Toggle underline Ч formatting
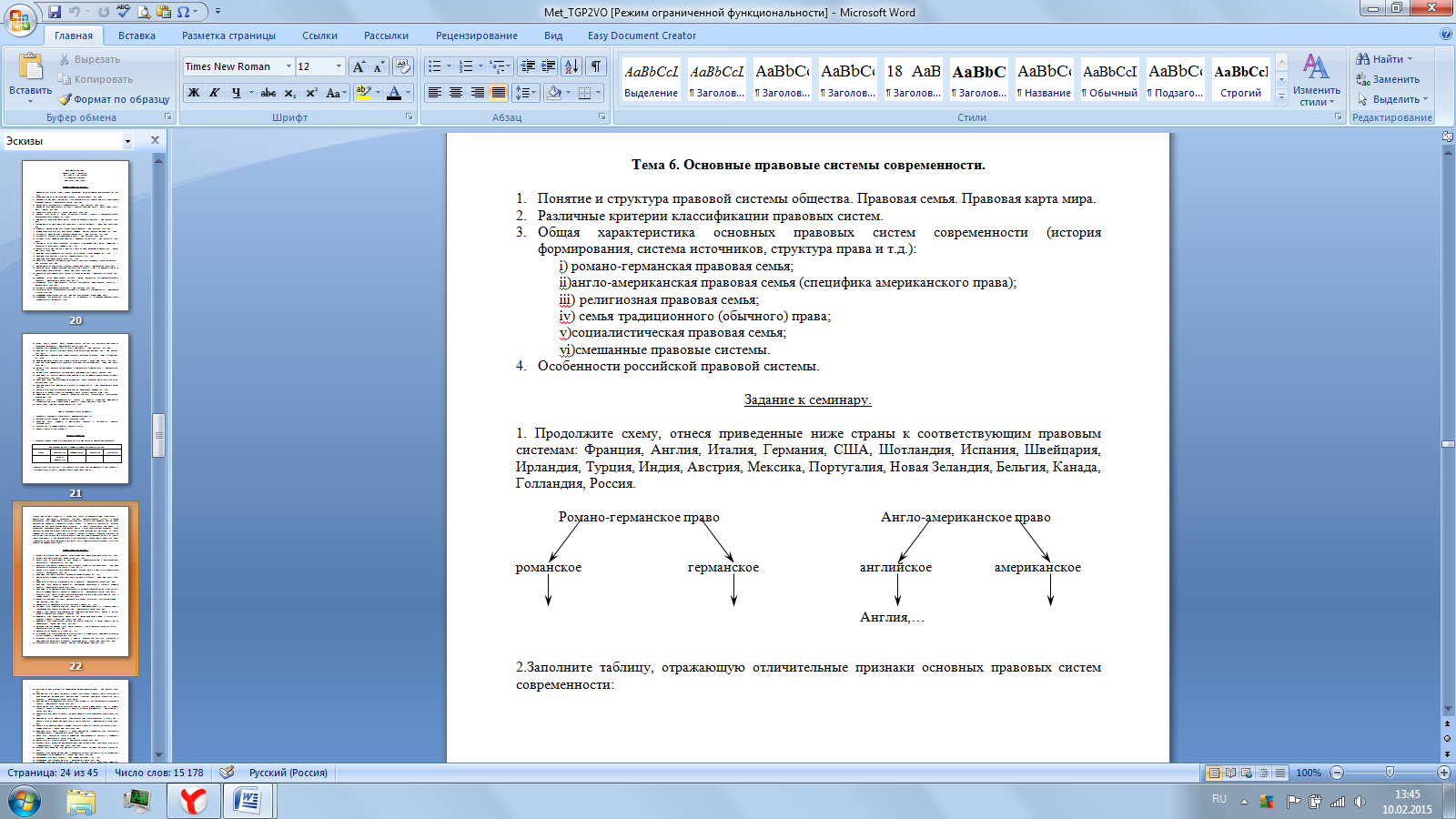The width and height of the screenshot is (1456, 819). [x=236, y=93]
